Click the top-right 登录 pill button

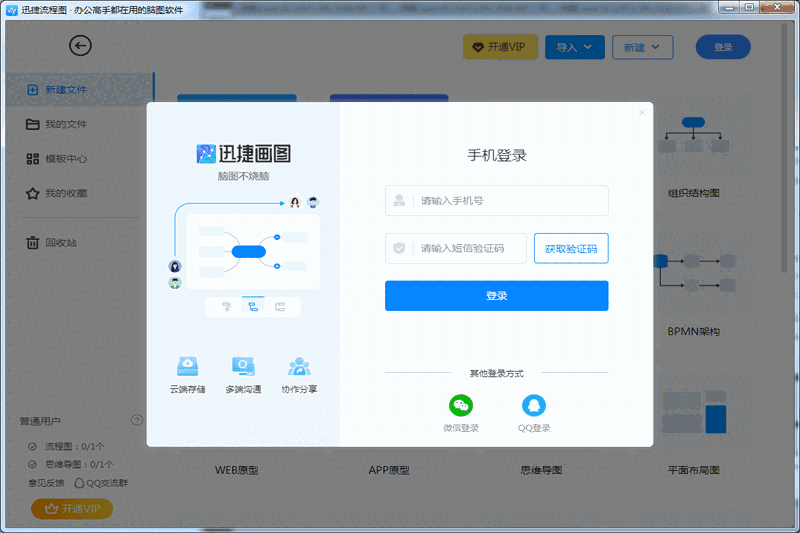723,47
